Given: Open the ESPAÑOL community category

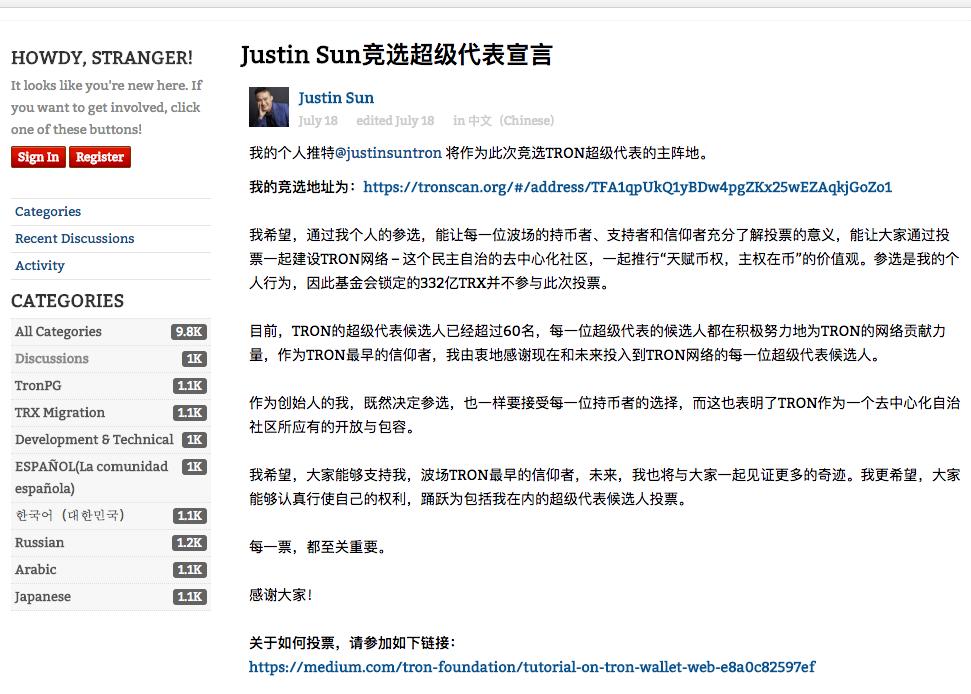Looking at the screenshot, I should click(x=91, y=477).
